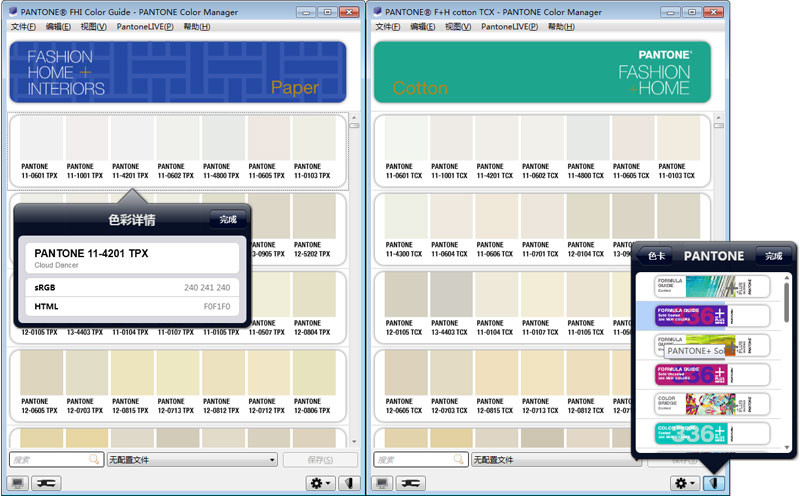Screen dimensions: 800x496
Task: Click search magnifier in cotton TCX window
Action: click(x=459, y=459)
